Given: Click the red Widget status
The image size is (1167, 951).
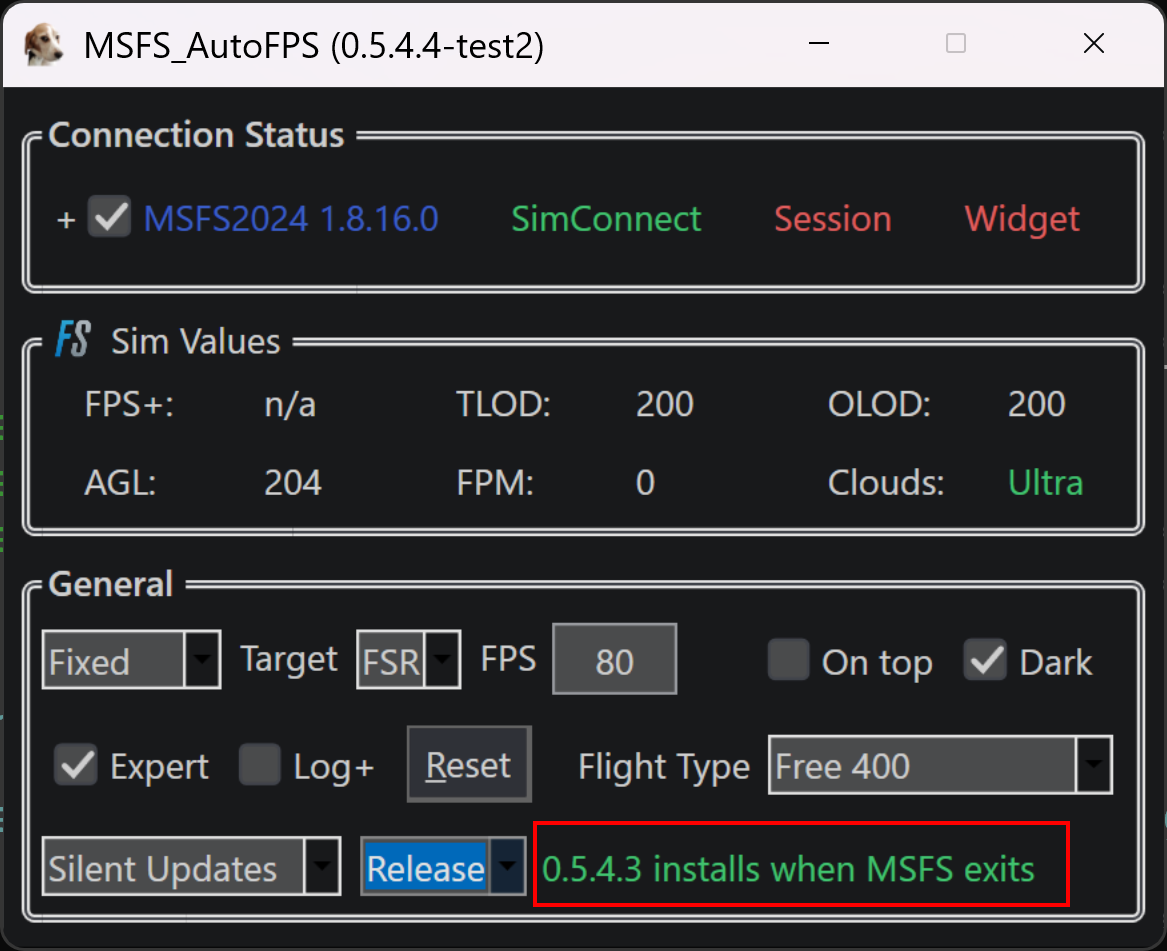Looking at the screenshot, I should tap(1022, 219).
